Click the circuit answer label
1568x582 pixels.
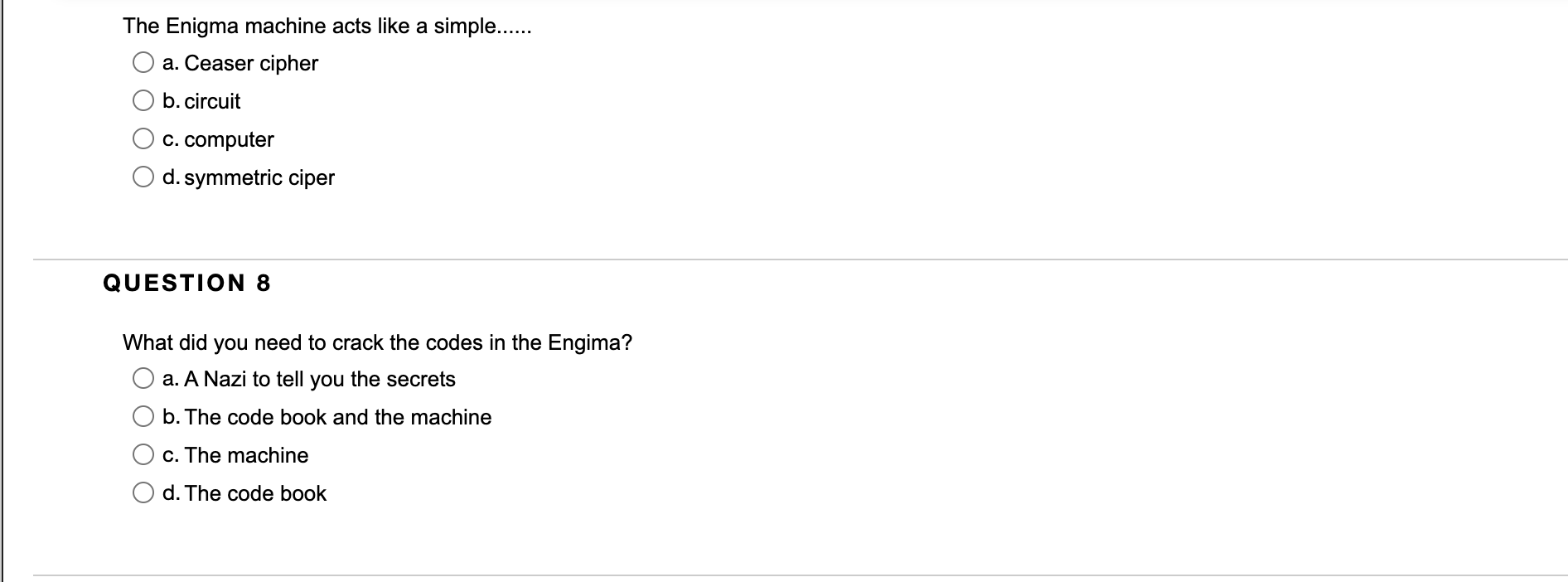[201, 100]
